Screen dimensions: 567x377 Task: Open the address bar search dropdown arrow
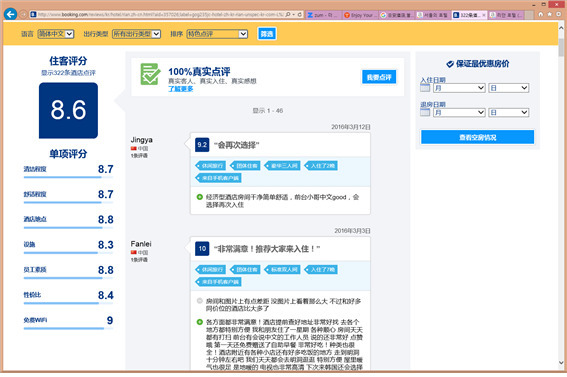click(294, 15)
